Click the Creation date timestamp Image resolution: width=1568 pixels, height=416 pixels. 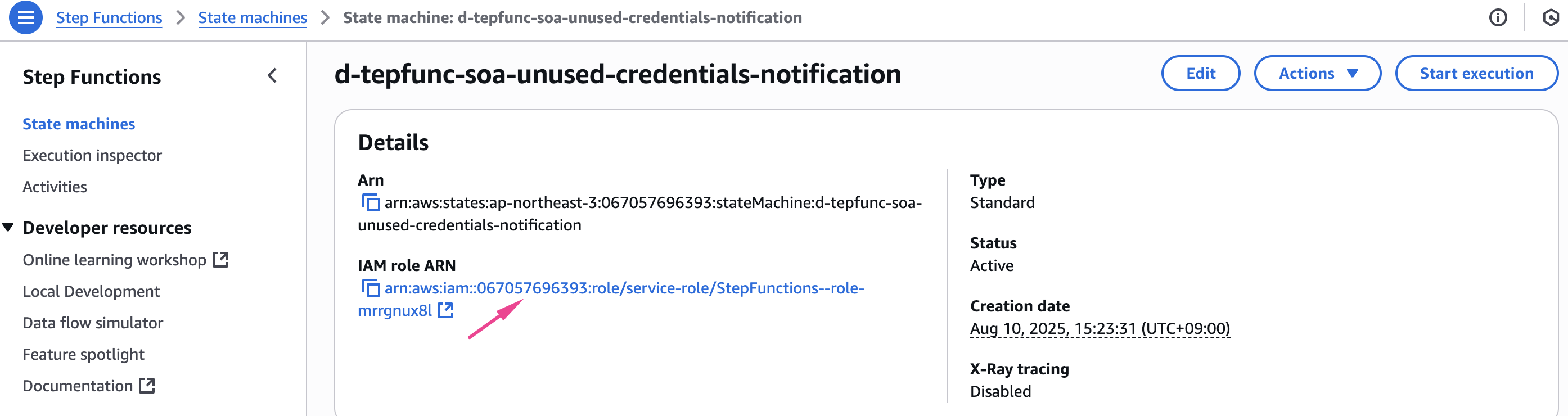(x=1100, y=328)
